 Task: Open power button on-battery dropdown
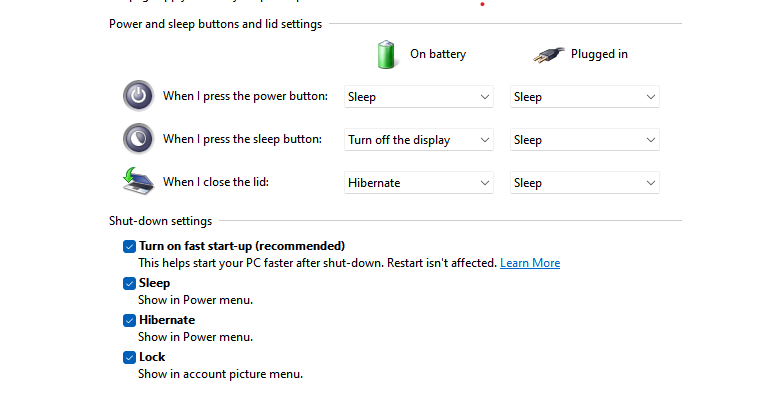click(418, 97)
